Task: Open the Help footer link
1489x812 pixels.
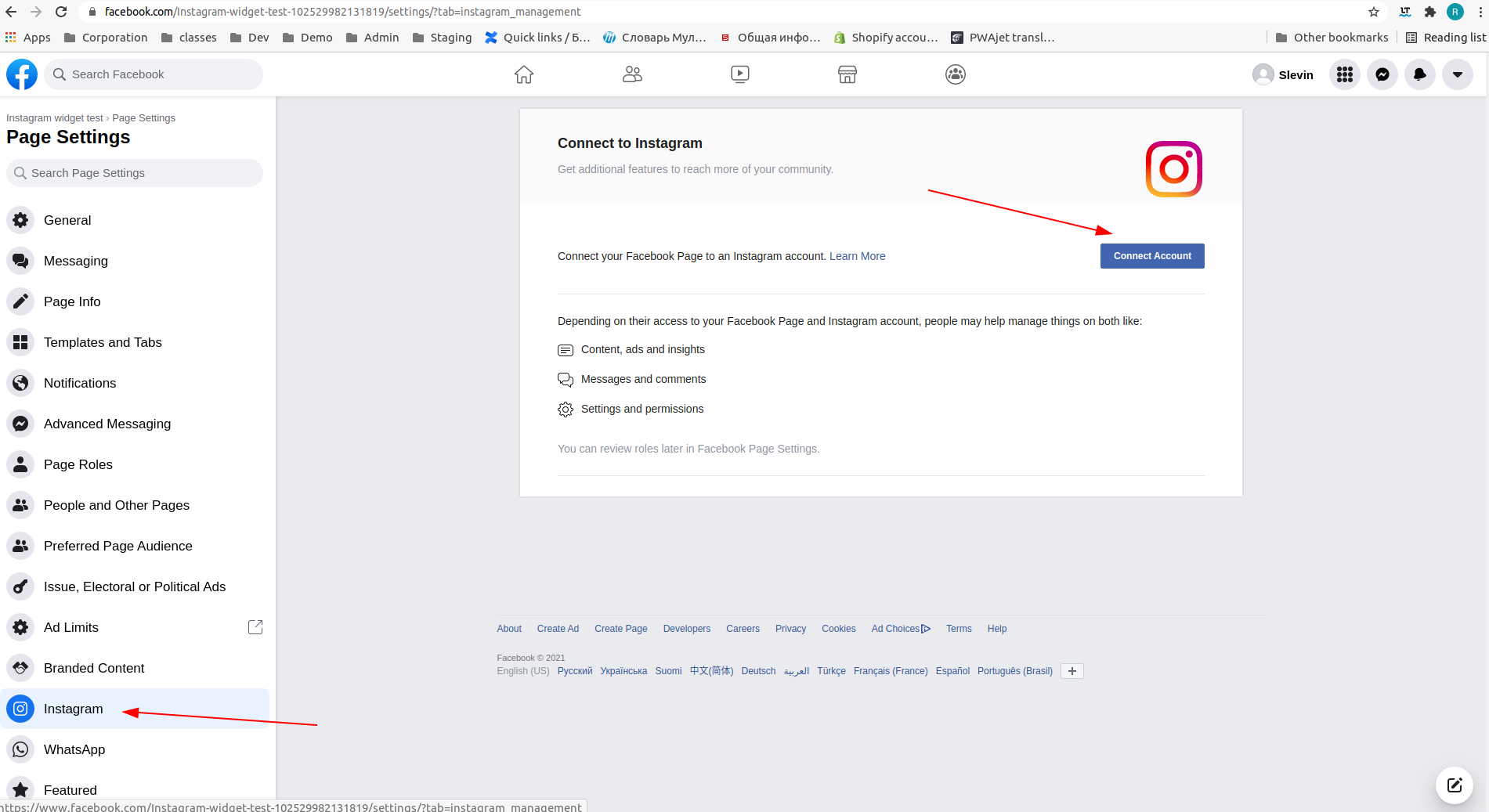Action: pyautogui.click(x=997, y=629)
